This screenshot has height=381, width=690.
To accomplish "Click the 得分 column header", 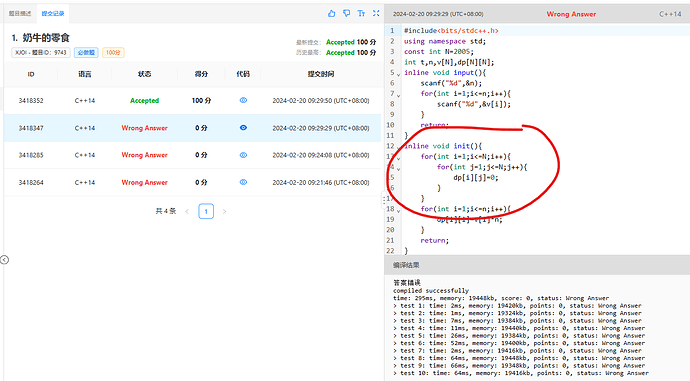I will [x=201, y=74].
